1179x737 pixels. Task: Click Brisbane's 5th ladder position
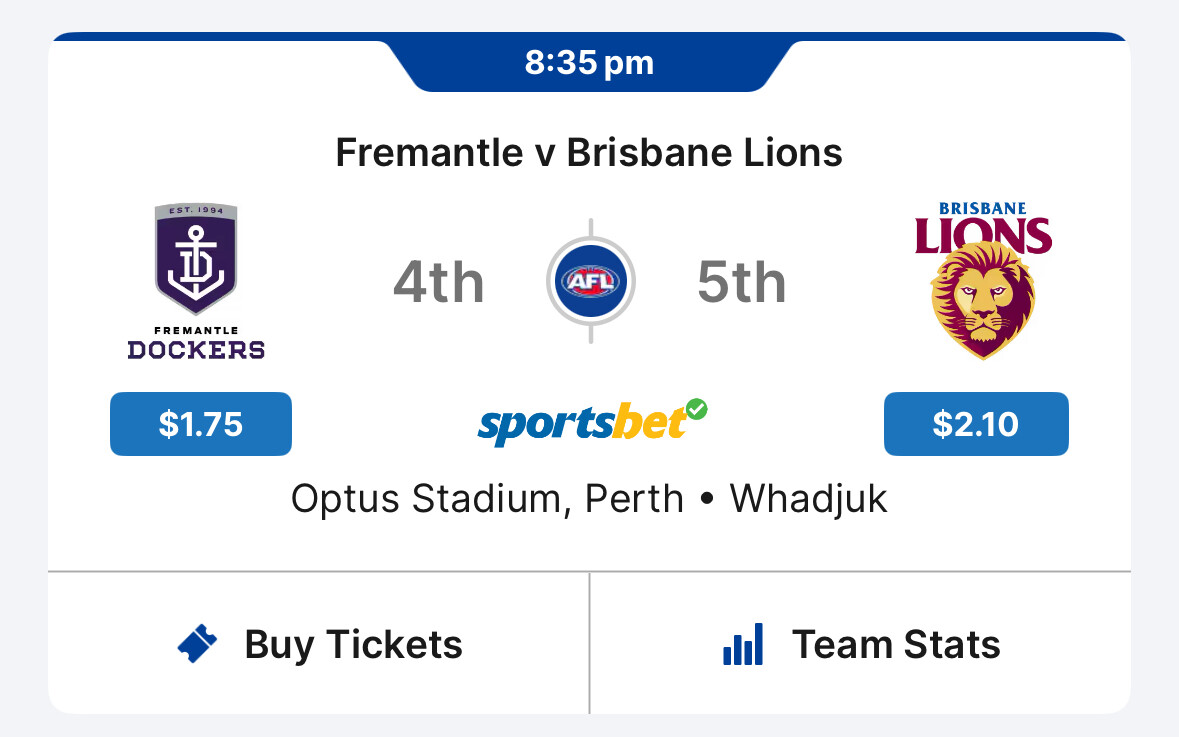coord(741,283)
